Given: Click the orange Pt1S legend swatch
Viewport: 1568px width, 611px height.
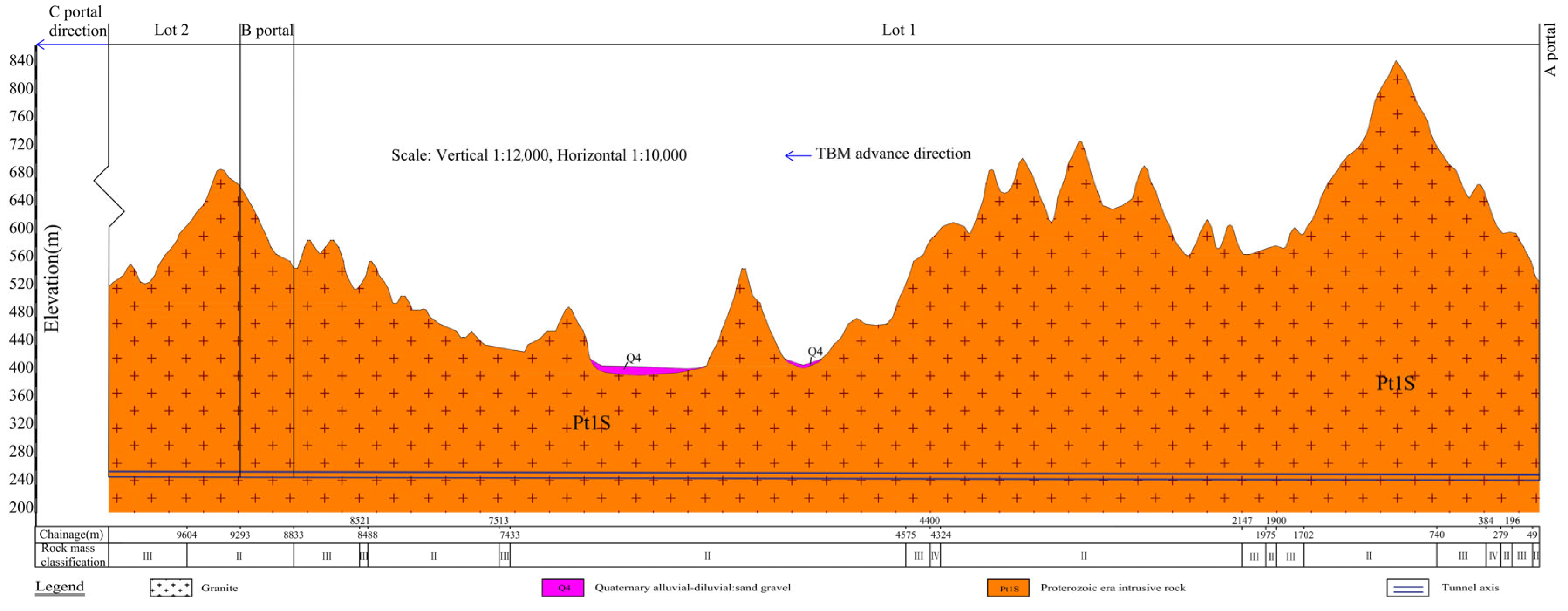Looking at the screenshot, I should pyautogui.click(x=1008, y=588).
